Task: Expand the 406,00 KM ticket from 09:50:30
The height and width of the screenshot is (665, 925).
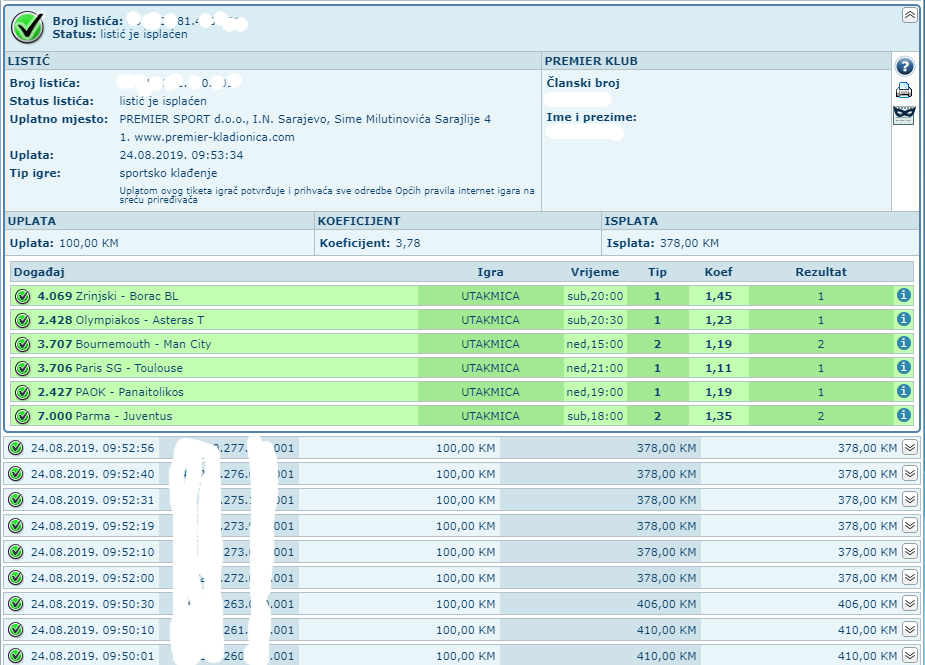Action: coord(910,603)
